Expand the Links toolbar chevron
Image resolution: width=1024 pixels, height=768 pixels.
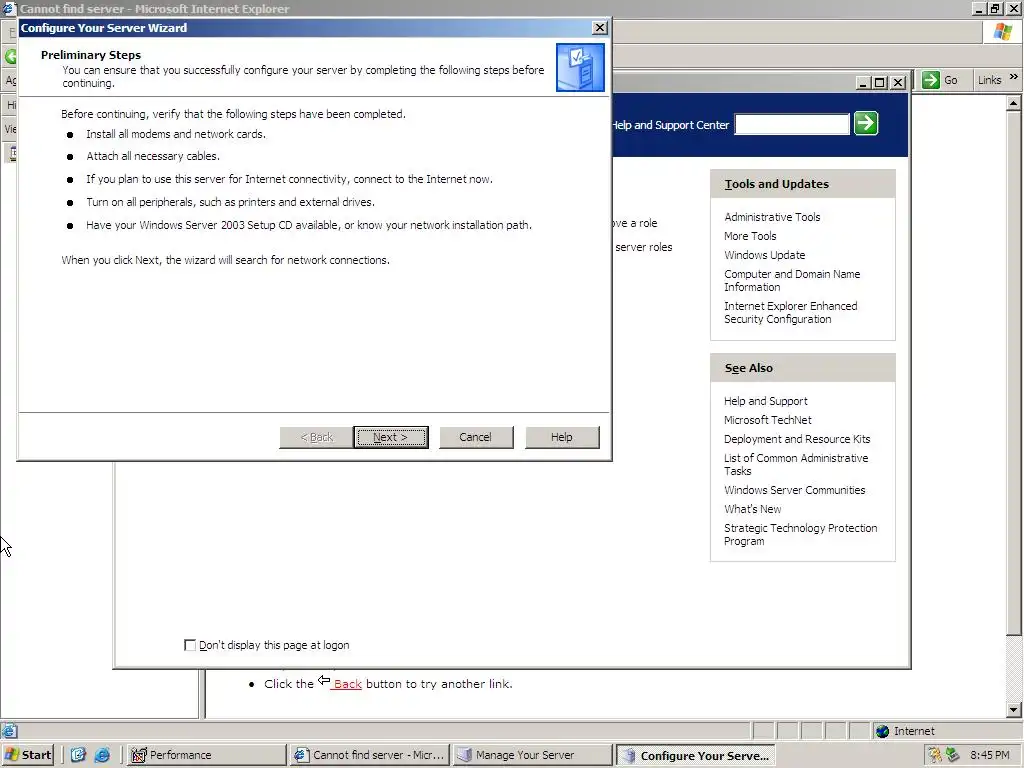click(1014, 76)
